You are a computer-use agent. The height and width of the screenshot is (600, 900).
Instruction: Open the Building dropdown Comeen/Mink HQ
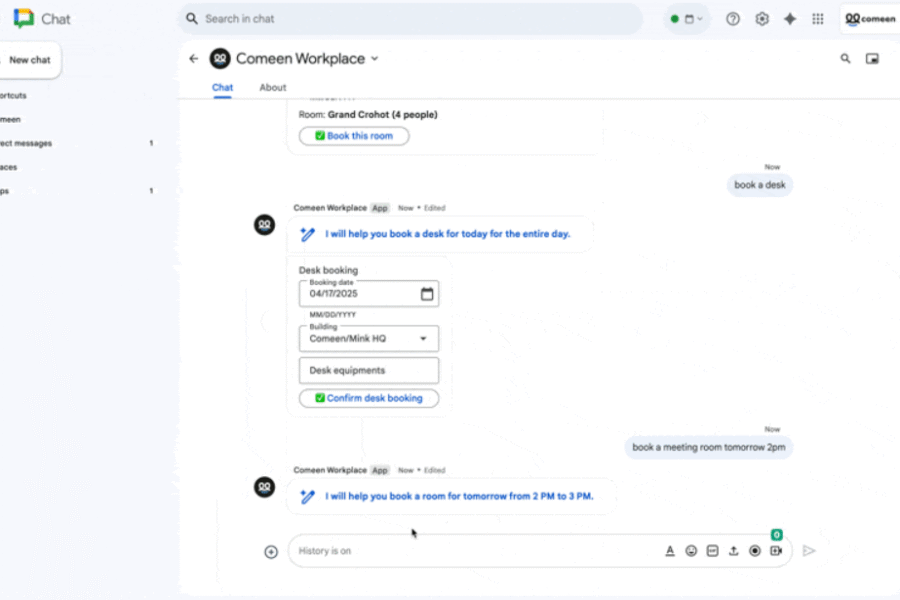pyautogui.click(x=368, y=339)
